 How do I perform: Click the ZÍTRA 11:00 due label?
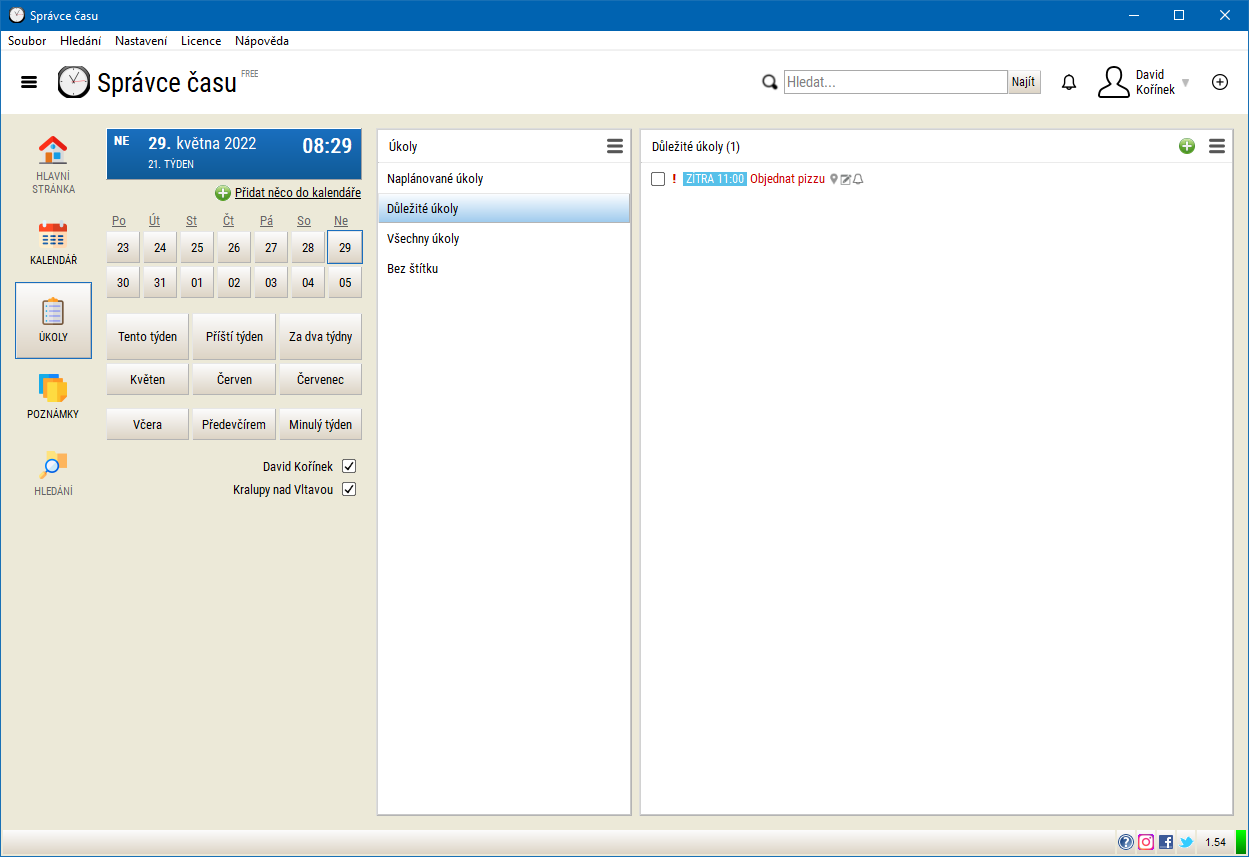click(x=714, y=179)
